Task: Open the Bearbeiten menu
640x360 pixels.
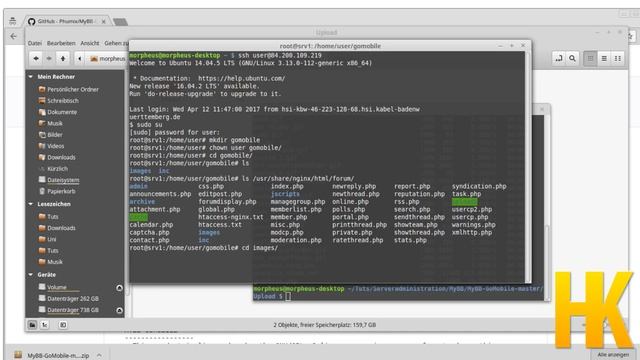Action: [x=61, y=43]
